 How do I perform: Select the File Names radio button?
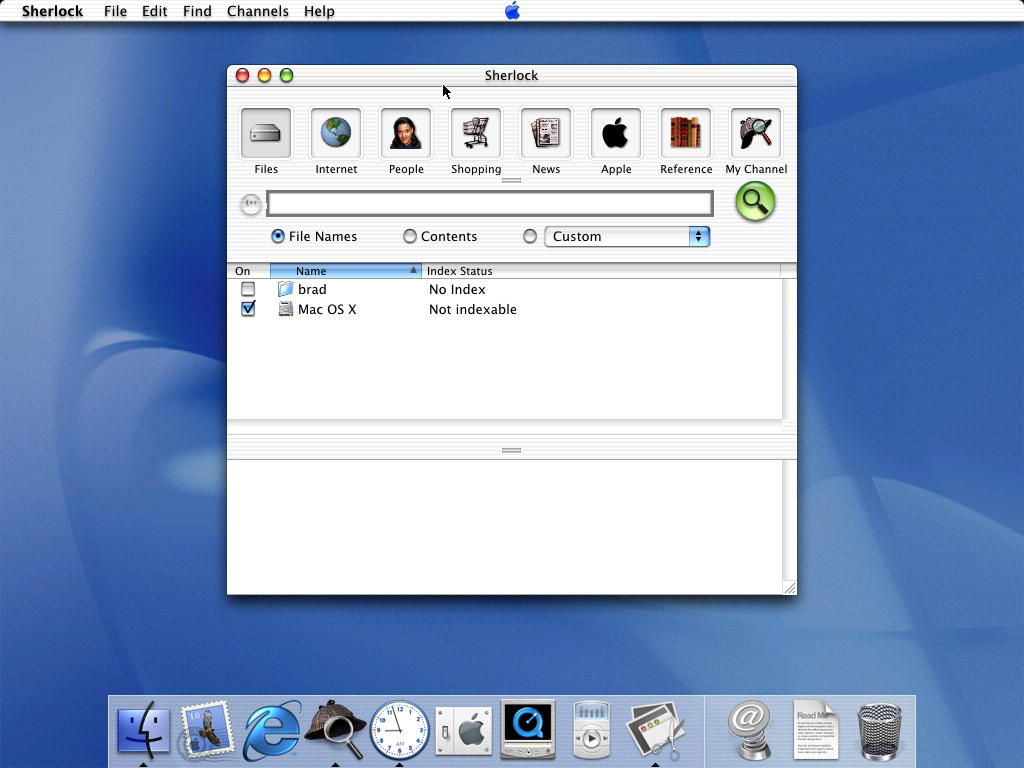tap(278, 236)
